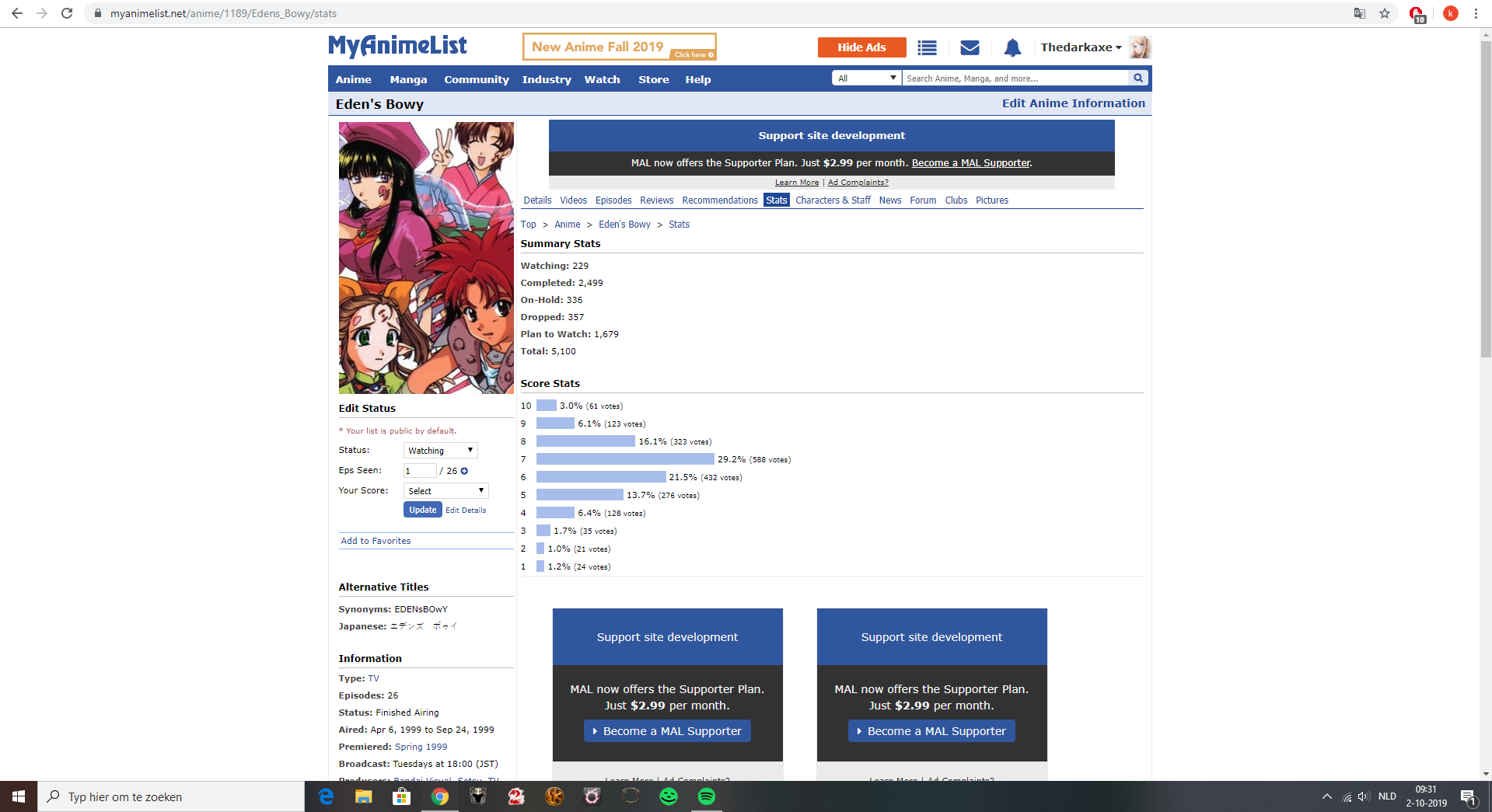Open the notifications bell icon

coord(1012,47)
